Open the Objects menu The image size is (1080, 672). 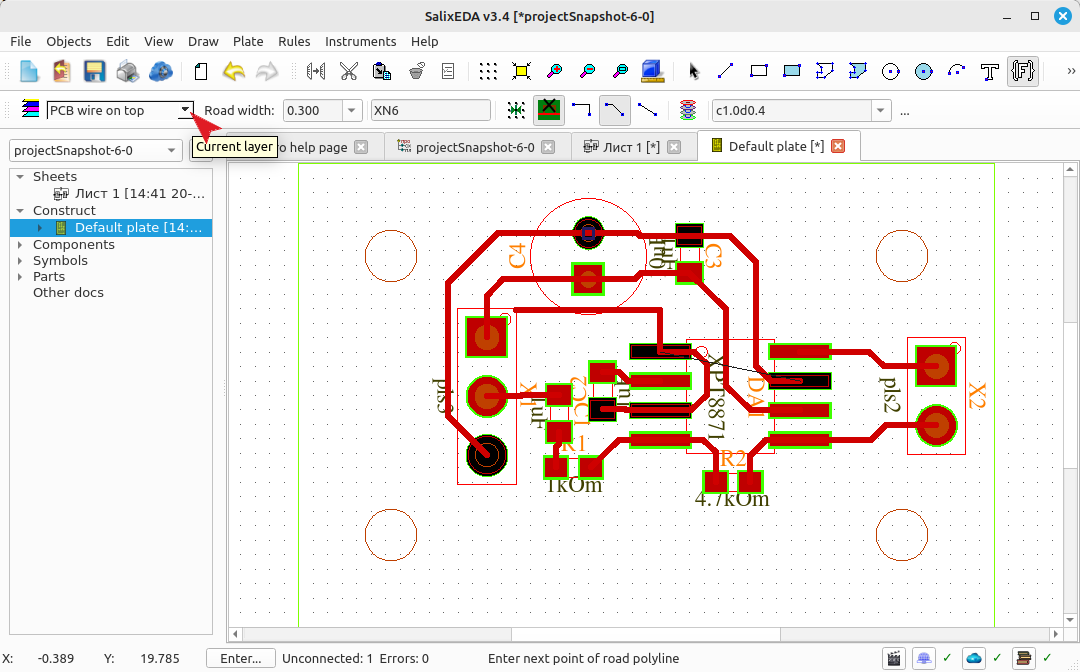click(x=69, y=41)
